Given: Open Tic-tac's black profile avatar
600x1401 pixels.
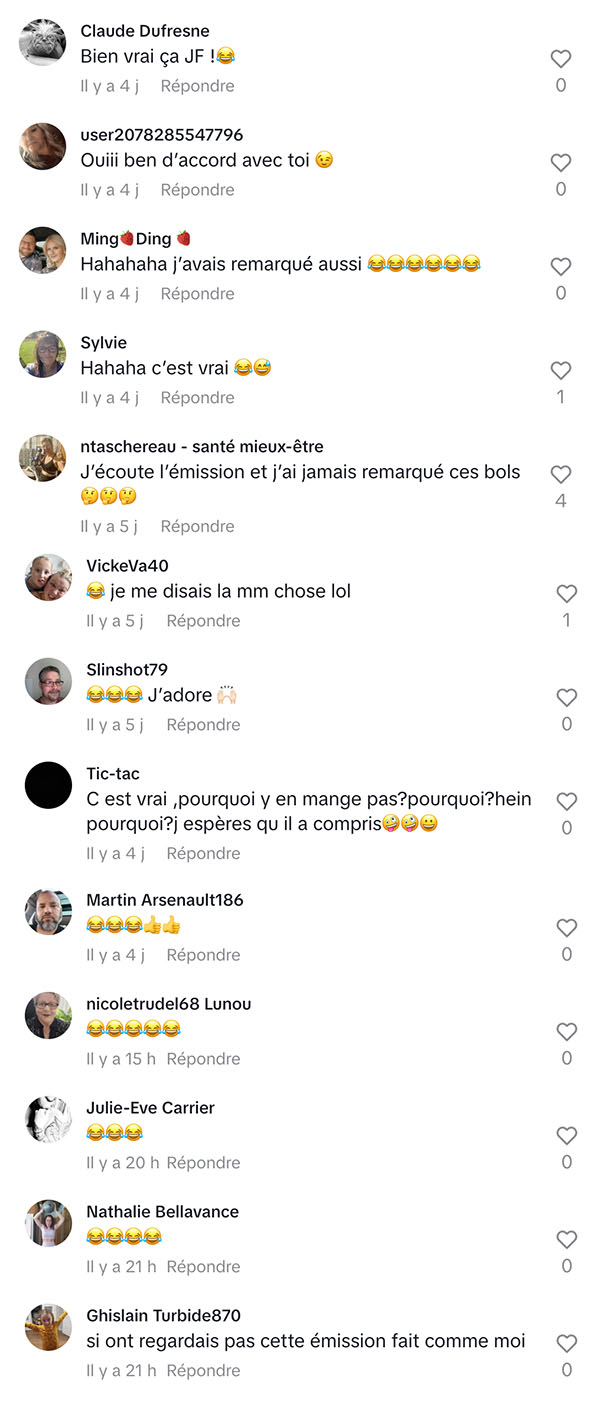Looking at the screenshot, I should click(48, 786).
